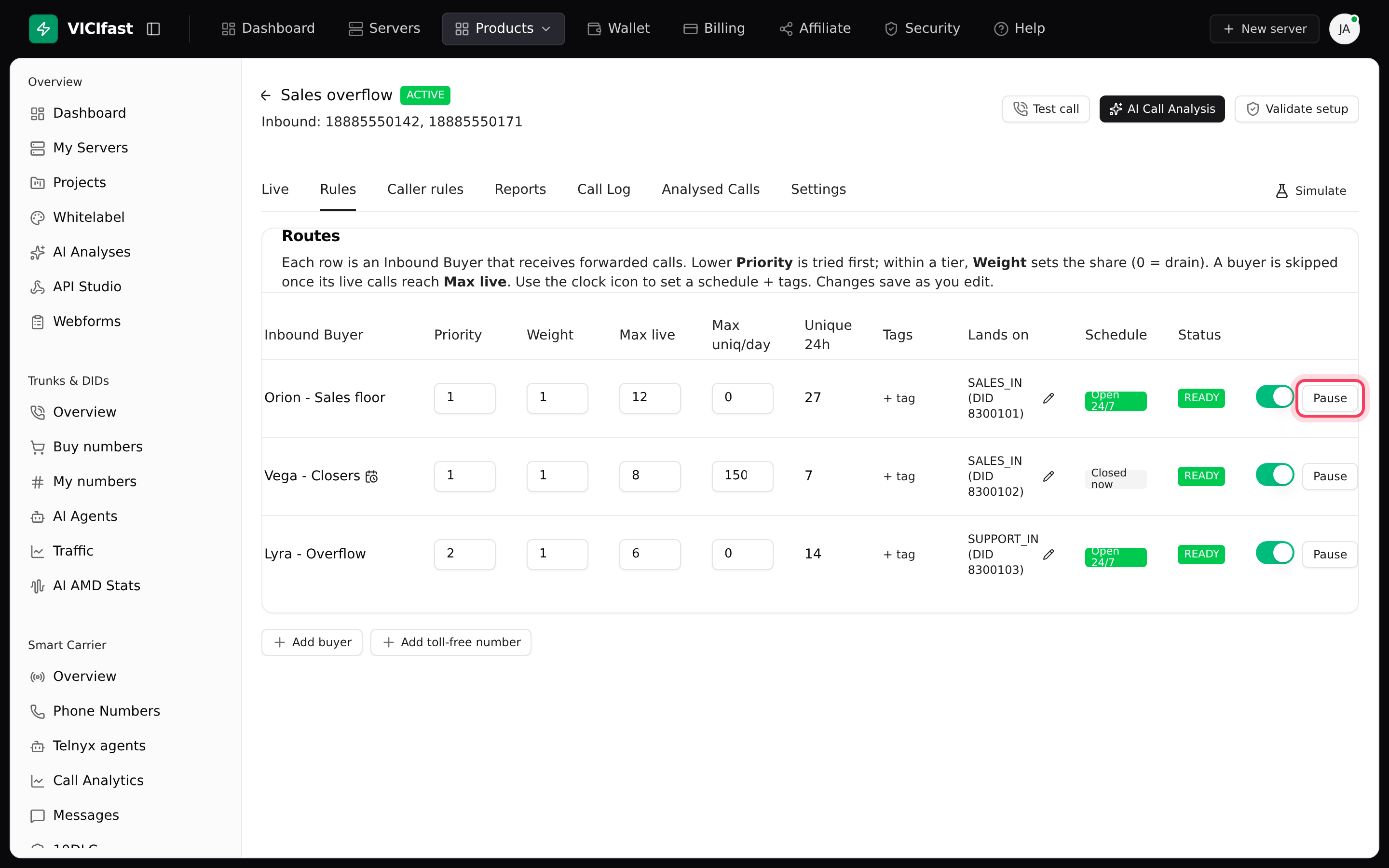1389x868 pixels.
Task: Open the JA user avatar
Action: tap(1344, 29)
